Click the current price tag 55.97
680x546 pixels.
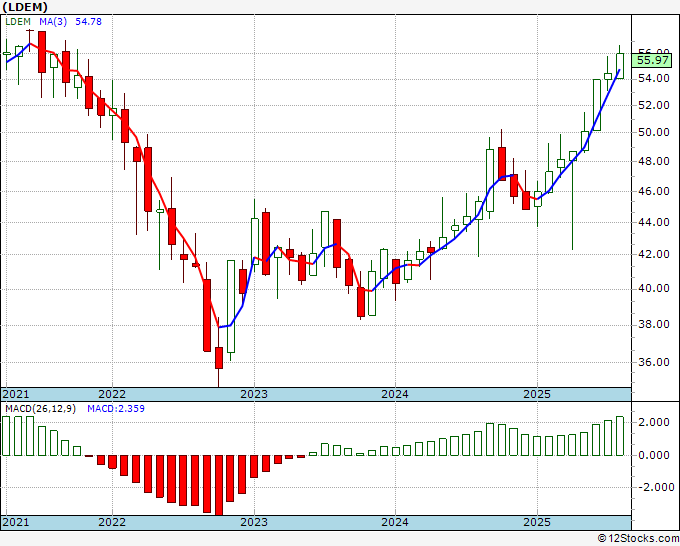[x=653, y=60]
